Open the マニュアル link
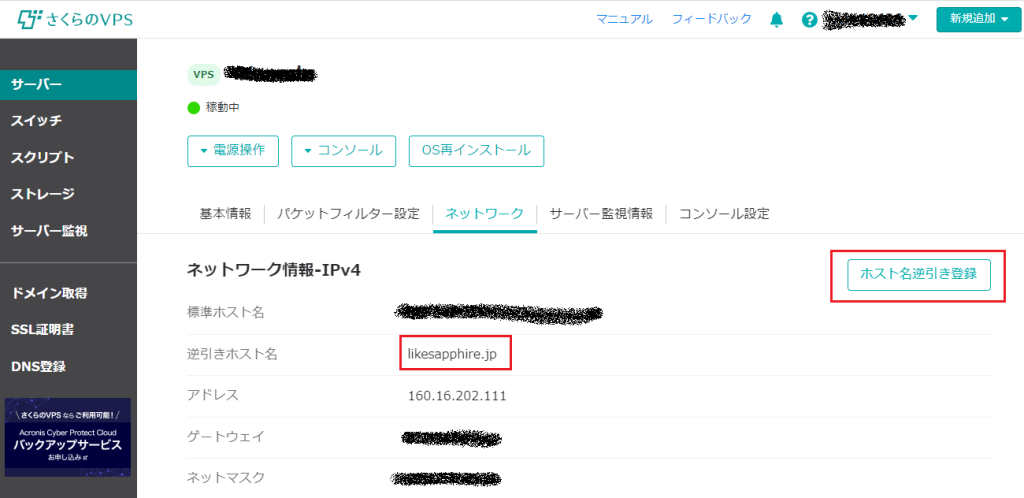The width and height of the screenshot is (1024, 498). 624,19
